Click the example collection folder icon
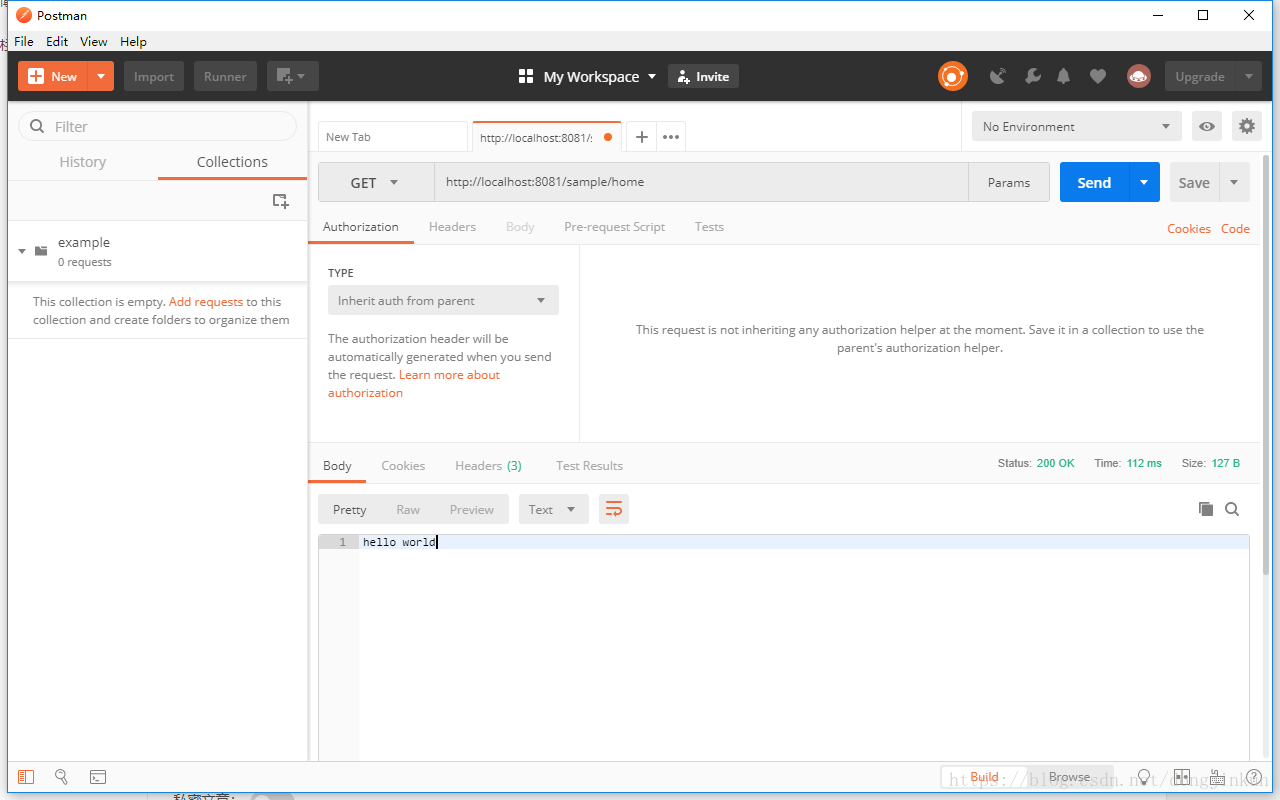This screenshot has width=1280, height=800. tap(41, 251)
